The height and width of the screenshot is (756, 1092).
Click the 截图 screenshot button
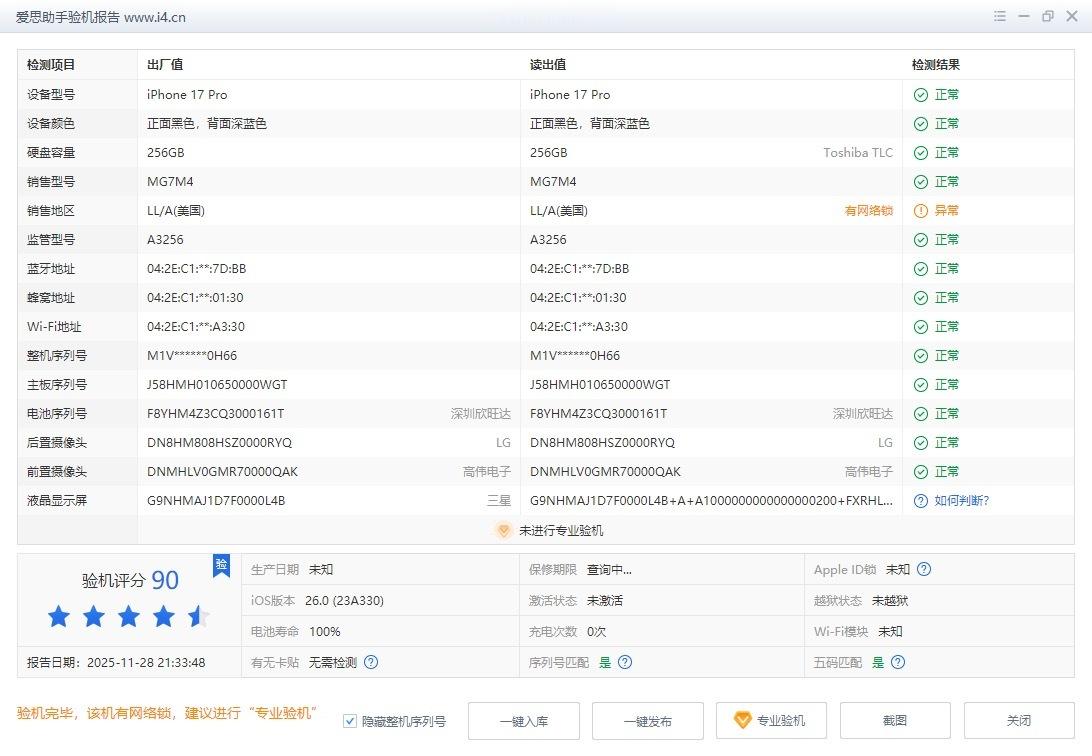pos(896,720)
